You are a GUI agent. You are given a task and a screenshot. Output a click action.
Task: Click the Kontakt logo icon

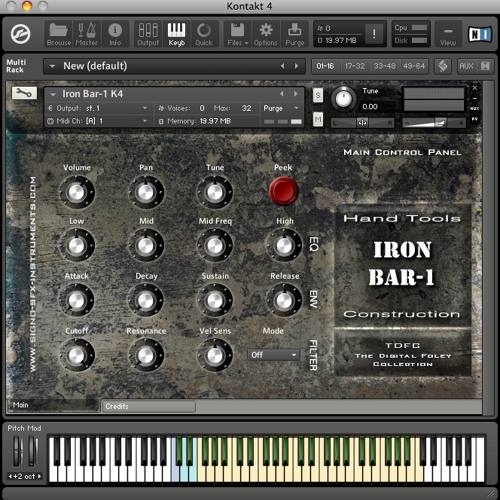click(20, 34)
